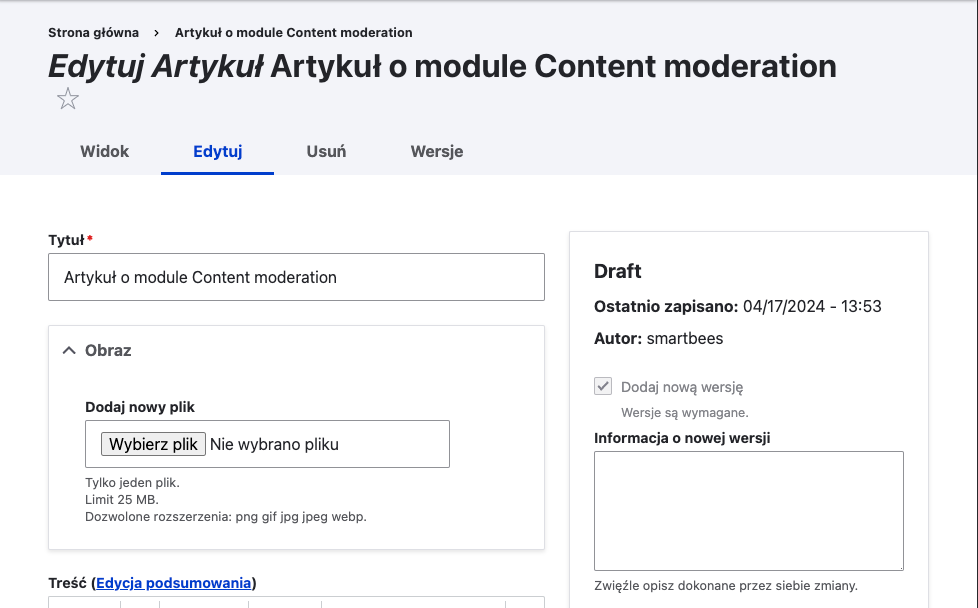Focus the Tytuł text field
This screenshot has width=978, height=608.
coord(296,277)
